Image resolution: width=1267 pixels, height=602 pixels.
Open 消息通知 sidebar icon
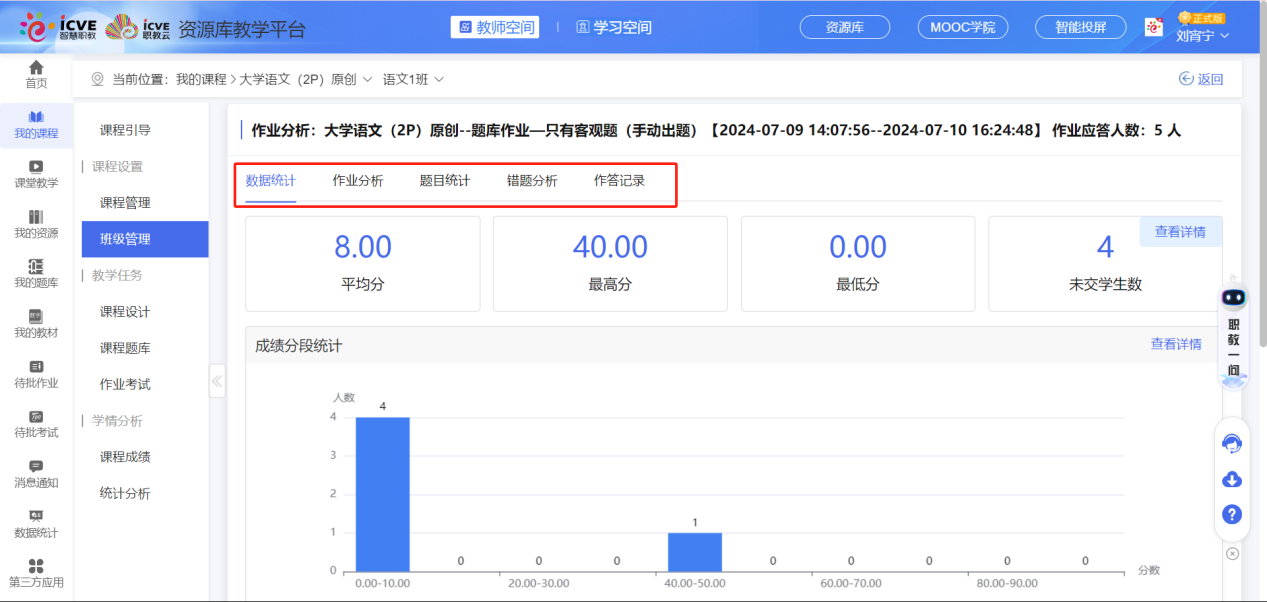36,474
